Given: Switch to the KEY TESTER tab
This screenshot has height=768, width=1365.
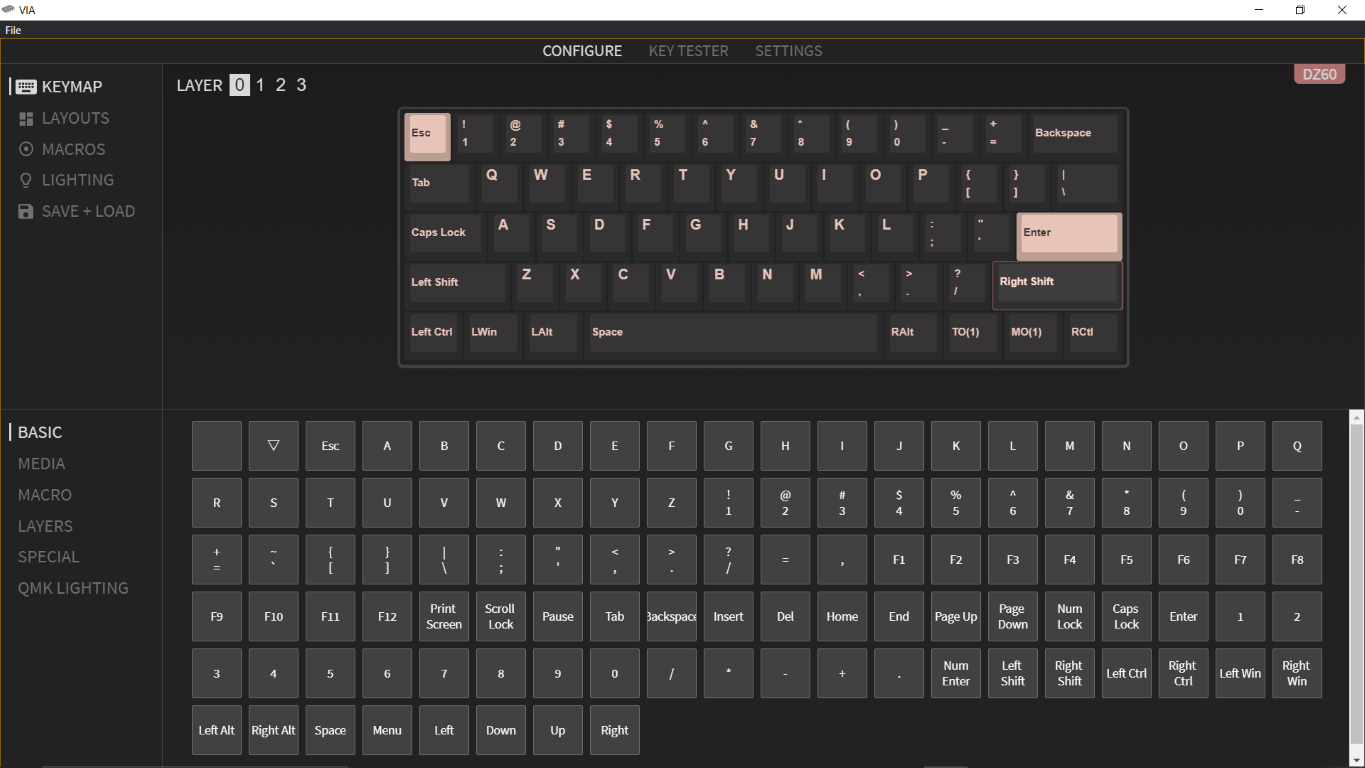Looking at the screenshot, I should (688, 51).
